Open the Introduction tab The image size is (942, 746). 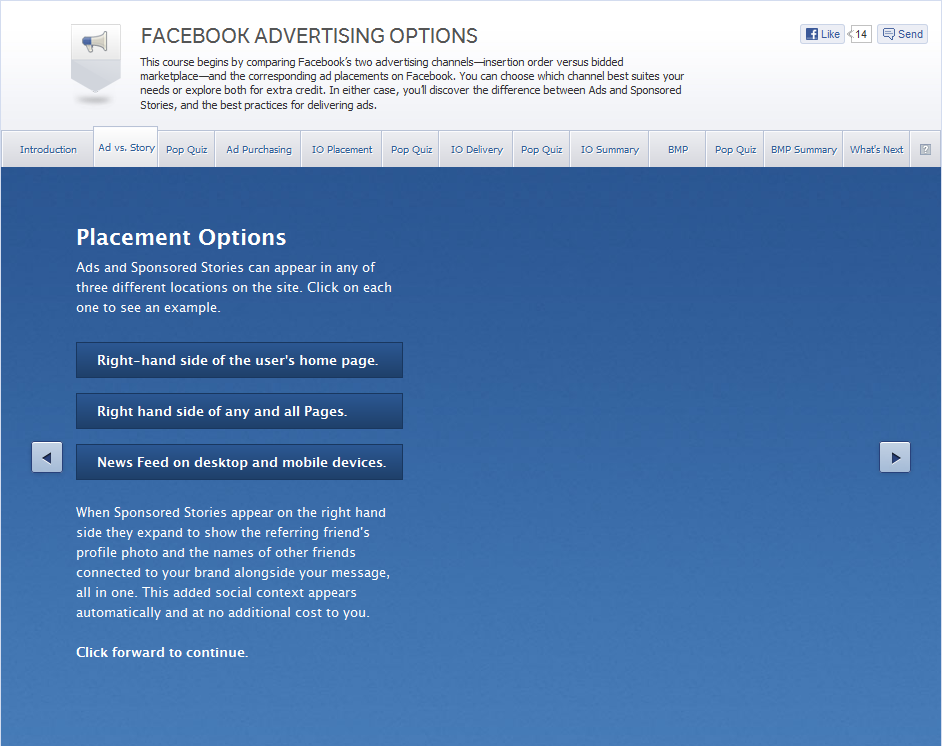pos(48,150)
